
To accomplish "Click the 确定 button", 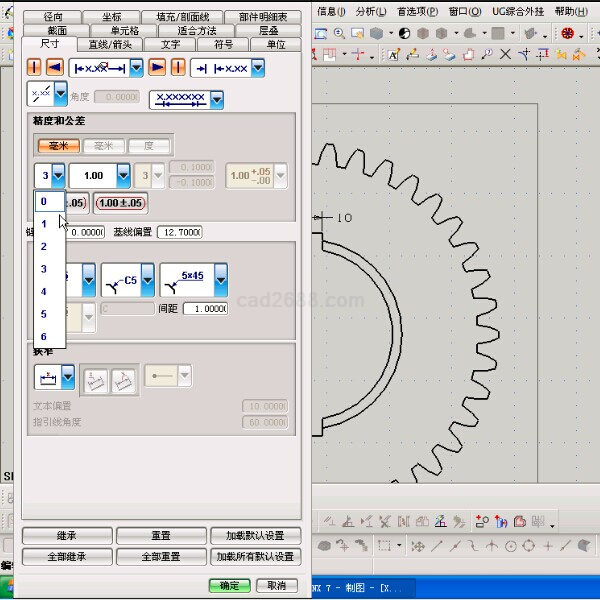I will 229,585.
